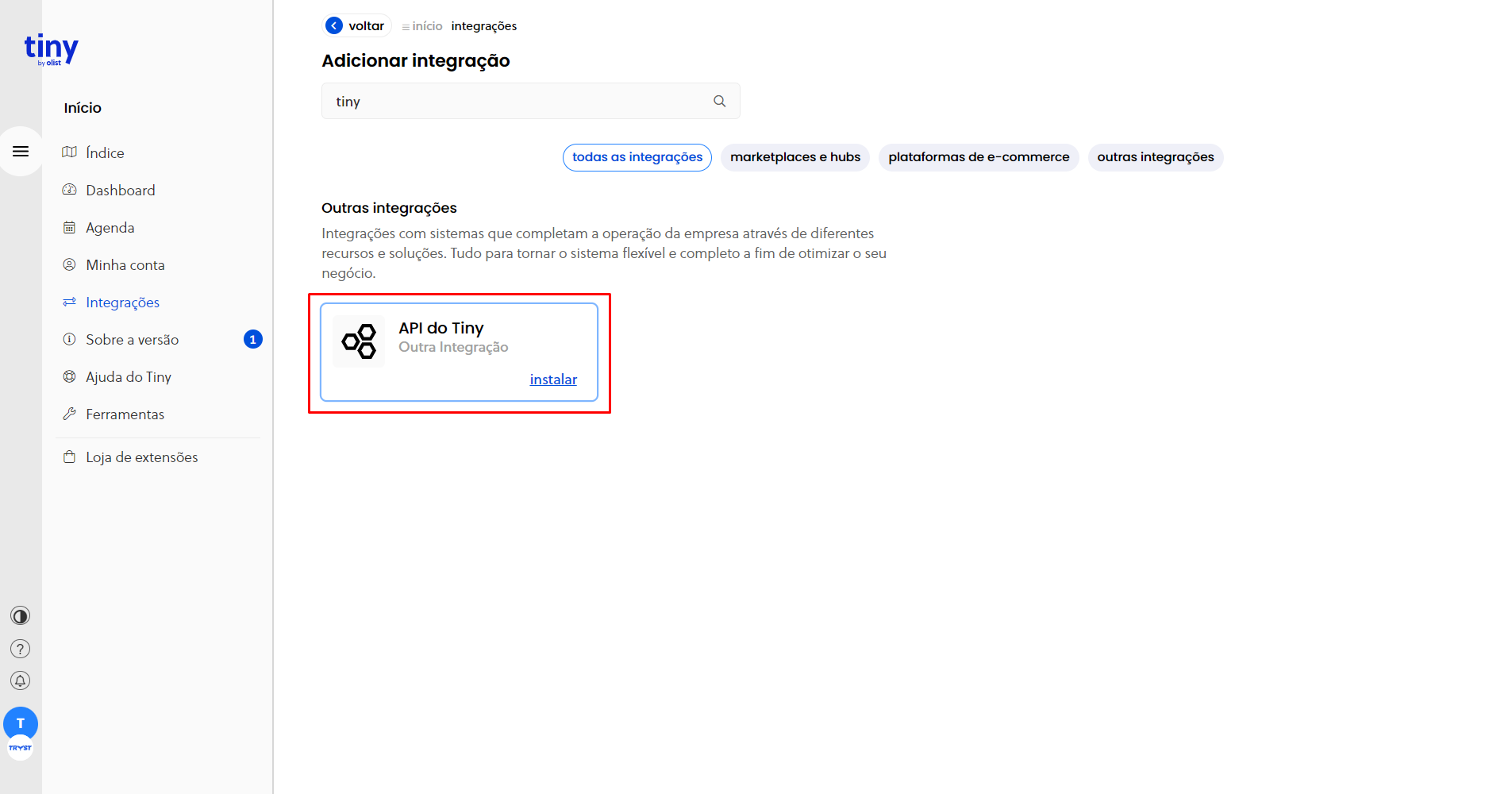This screenshot has height=794, width=1512.
Task: Click the Loja de extensões bag icon
Action: click(70, 457)
